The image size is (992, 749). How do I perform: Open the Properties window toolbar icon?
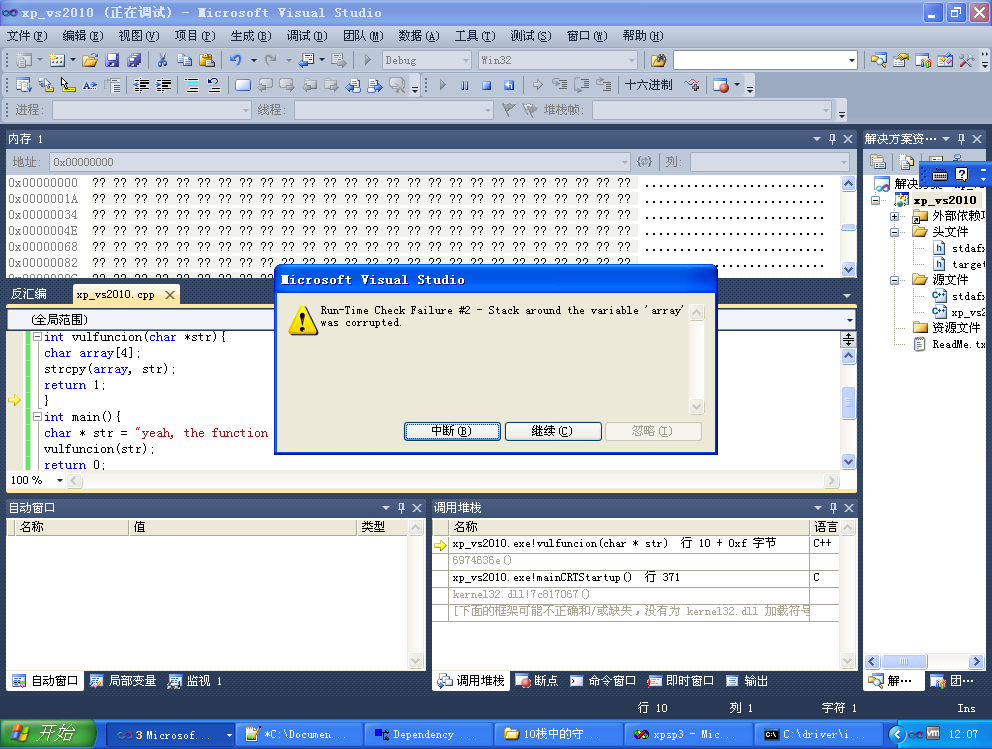tap(900, 60)
